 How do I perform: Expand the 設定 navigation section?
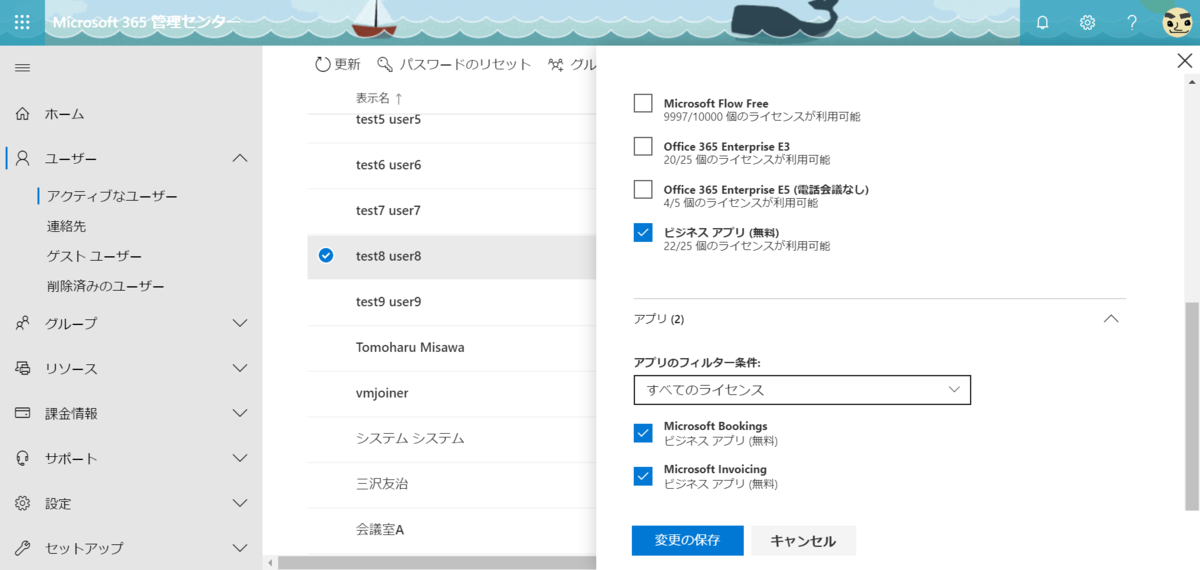[240, 503]
